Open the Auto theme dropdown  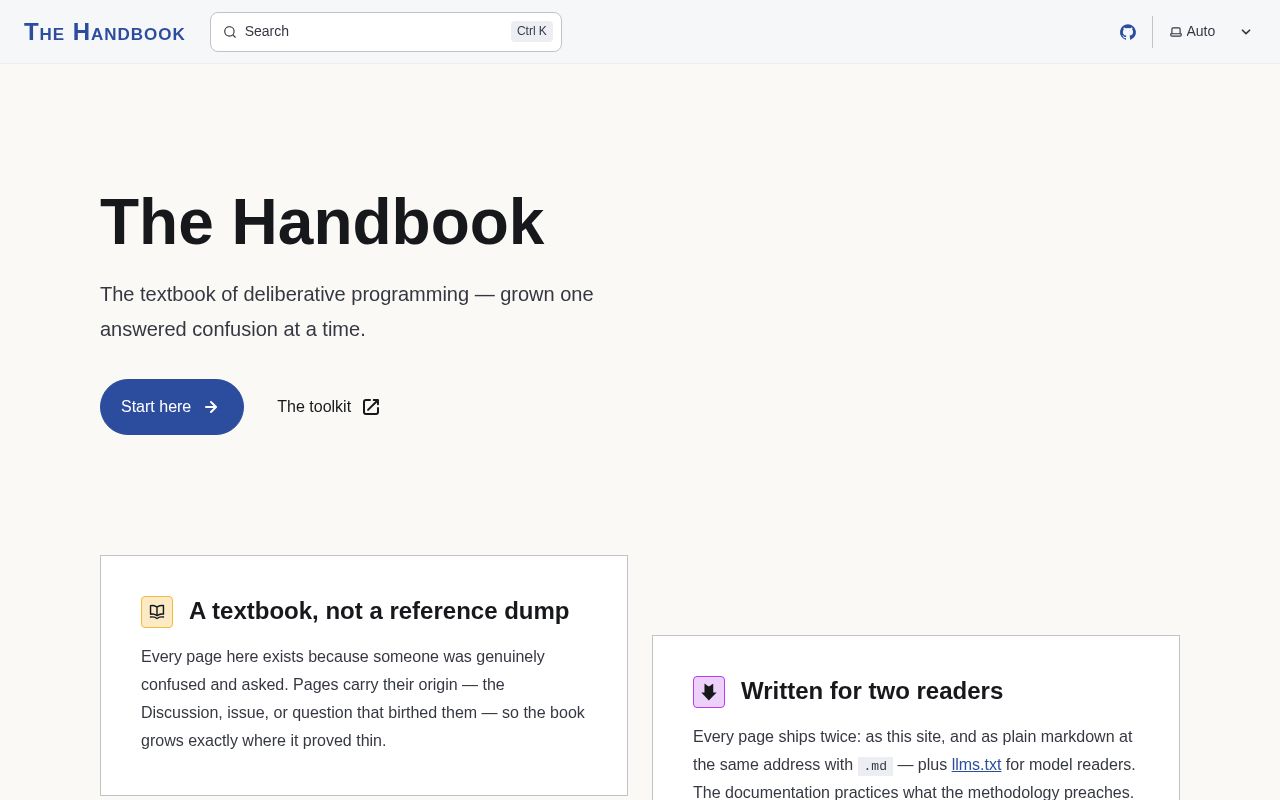(1211, 32)
